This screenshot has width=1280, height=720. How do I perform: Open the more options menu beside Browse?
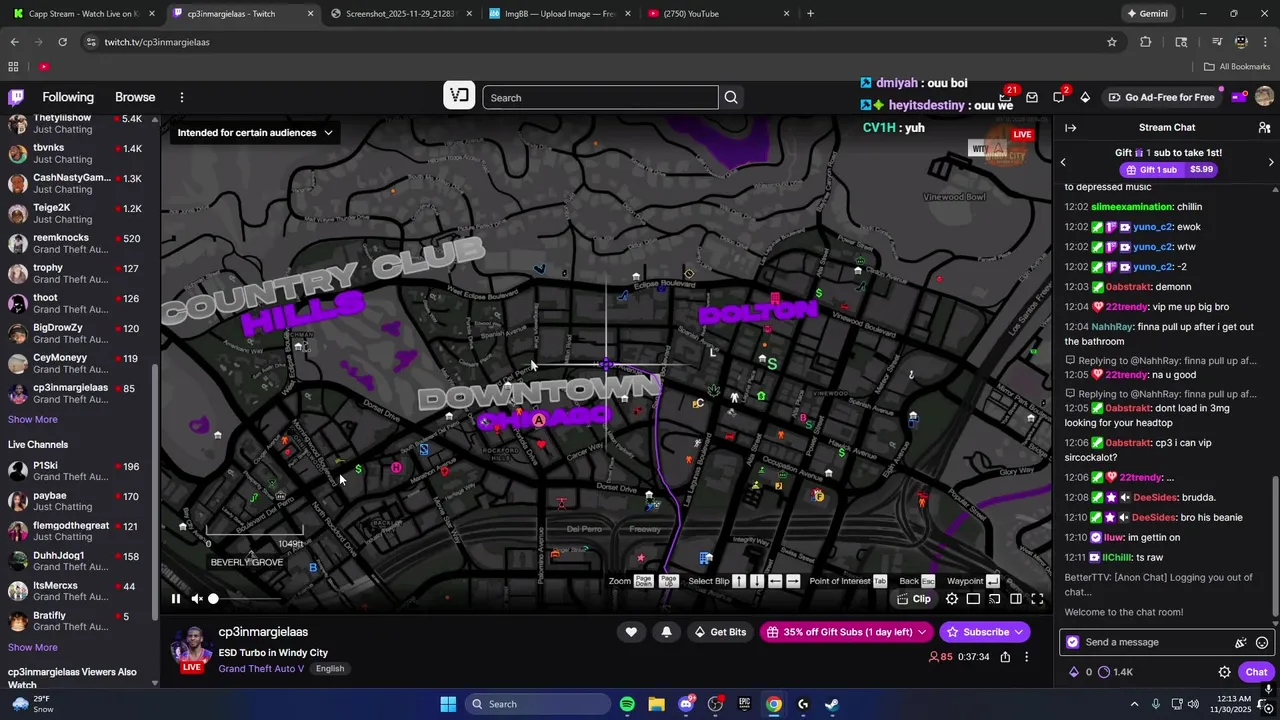[182, 97]
